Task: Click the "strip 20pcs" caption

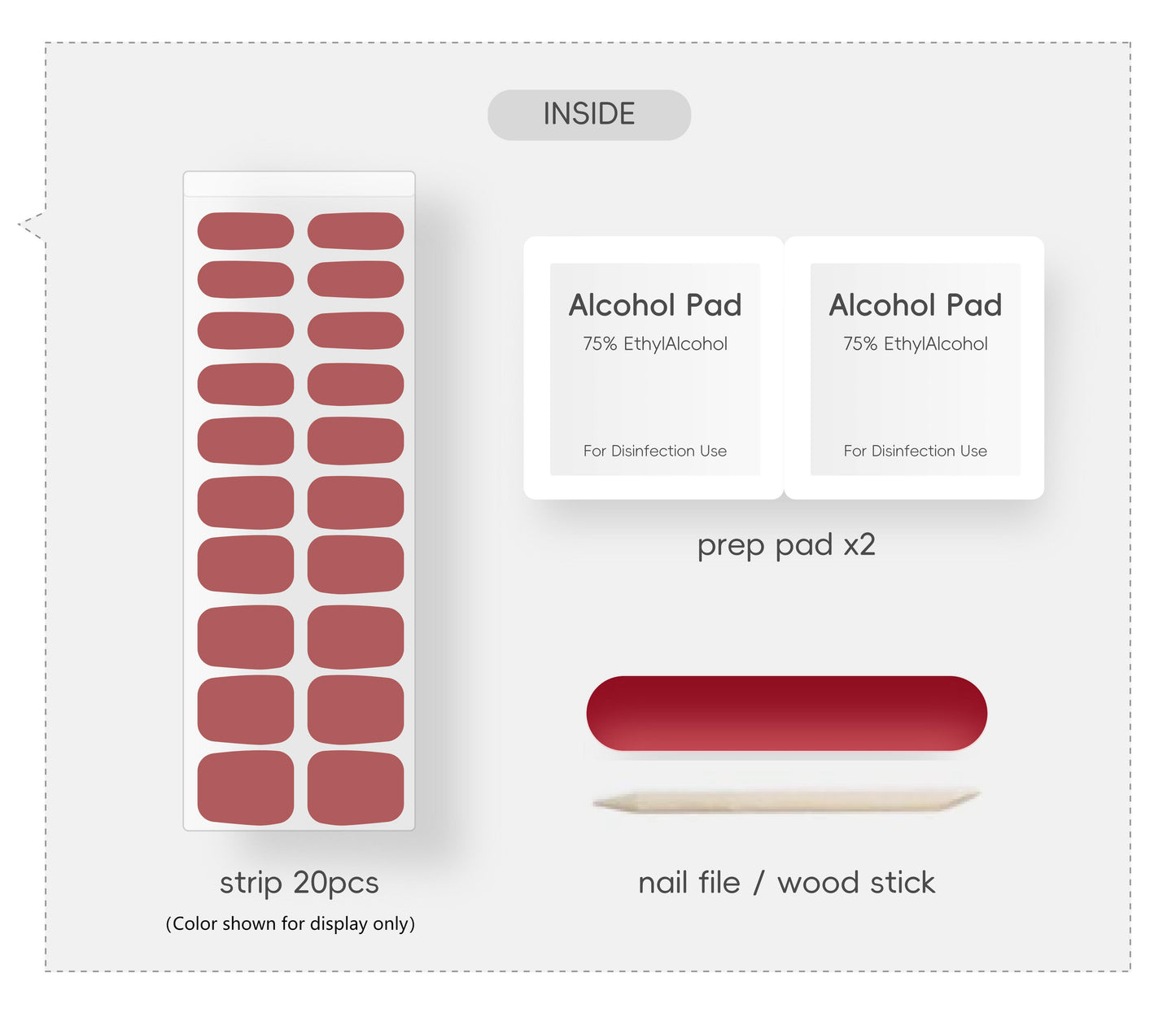Action: click(299, 883)
